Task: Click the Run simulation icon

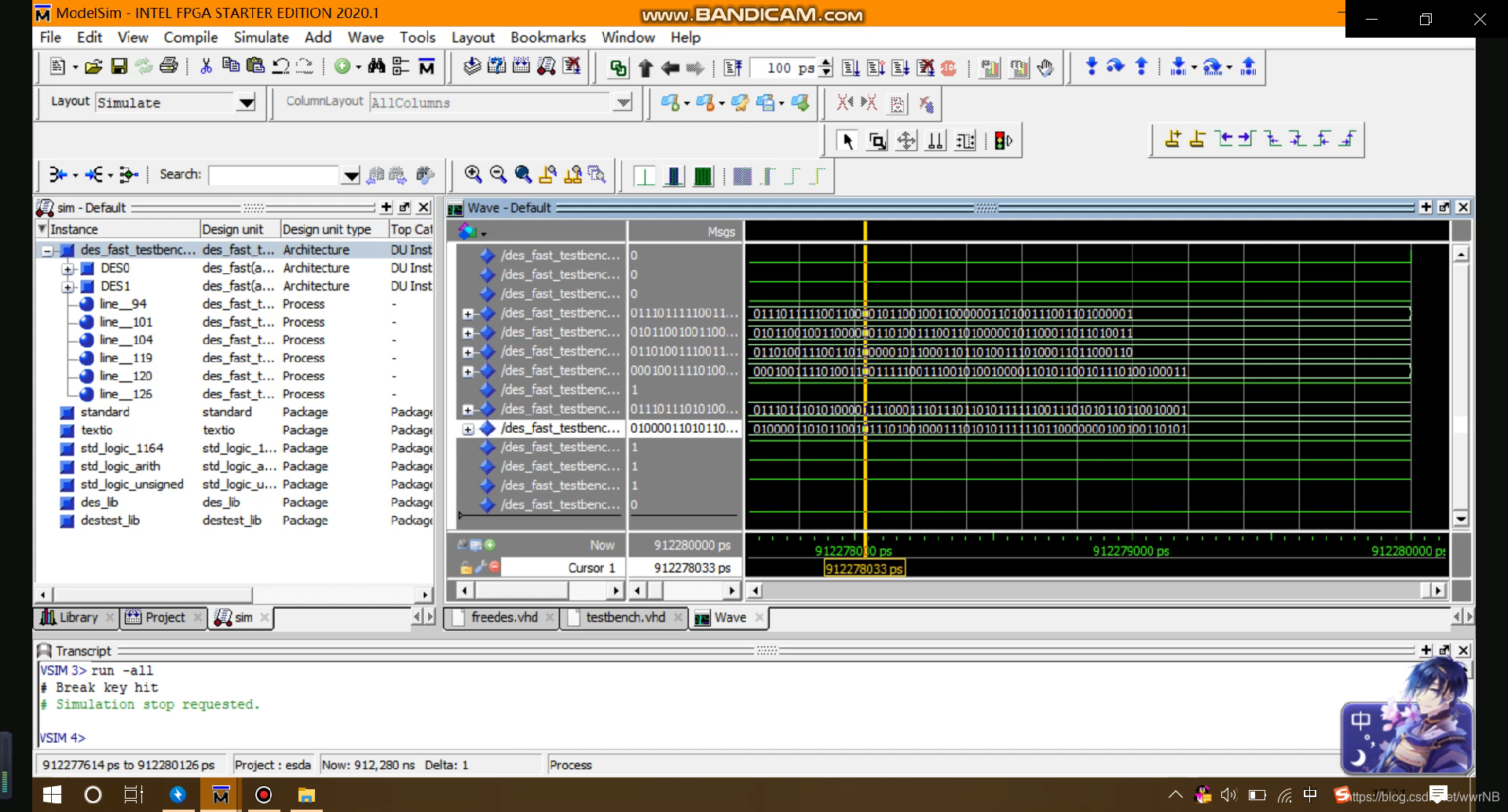Action: pos(851,68)
